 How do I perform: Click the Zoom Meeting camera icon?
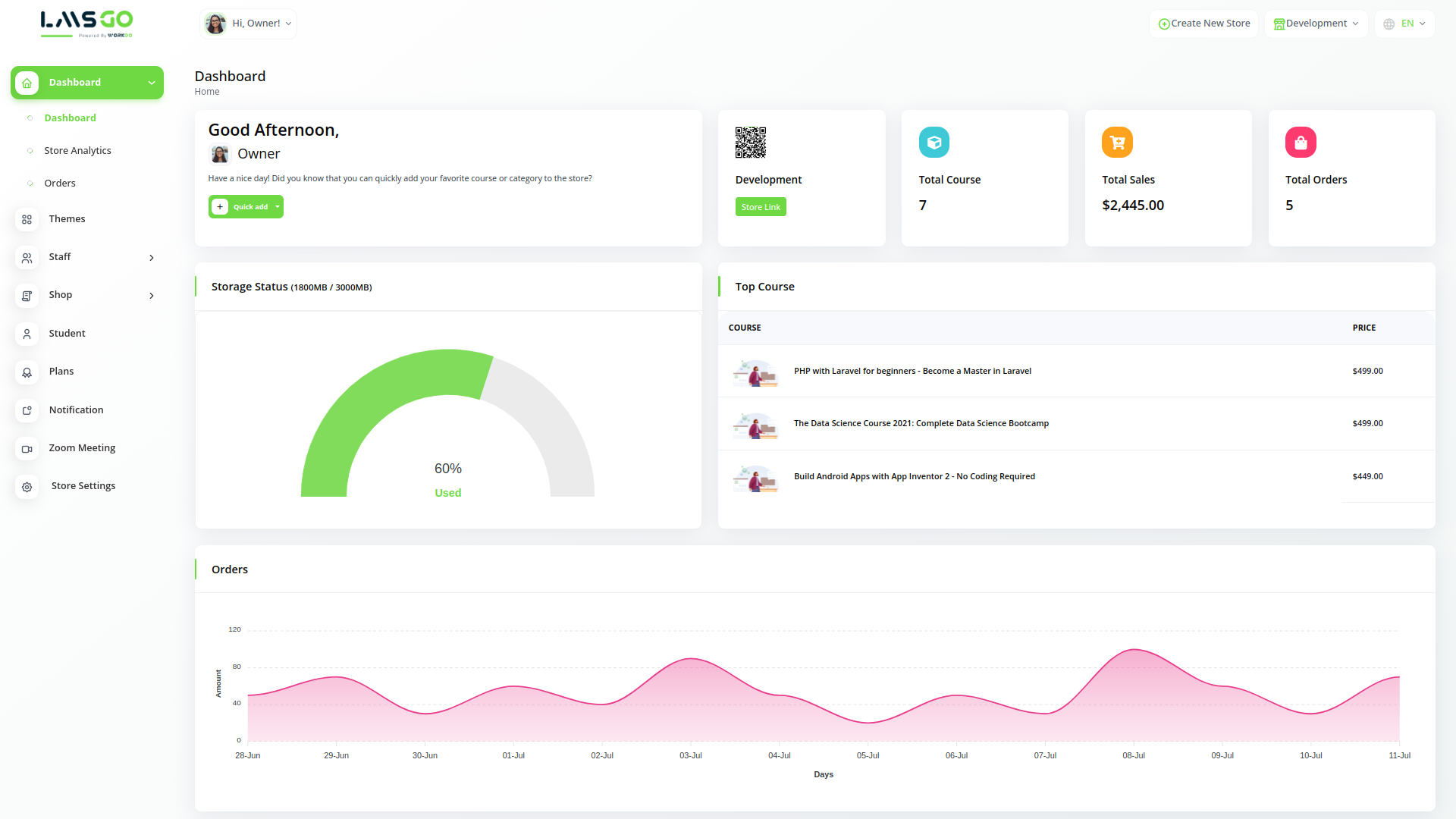[27, 449]
